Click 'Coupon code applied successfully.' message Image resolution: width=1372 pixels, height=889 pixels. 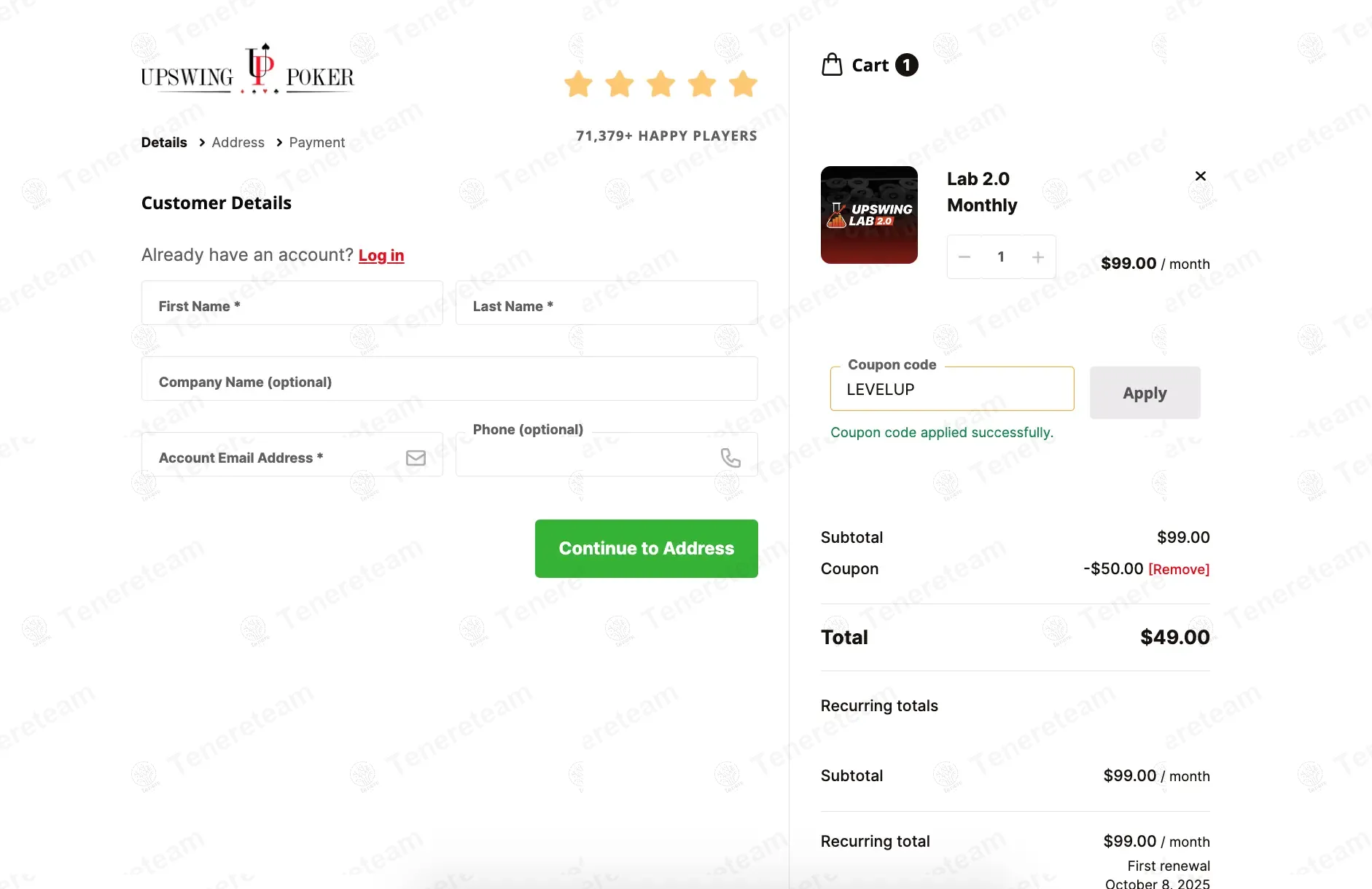942,432
